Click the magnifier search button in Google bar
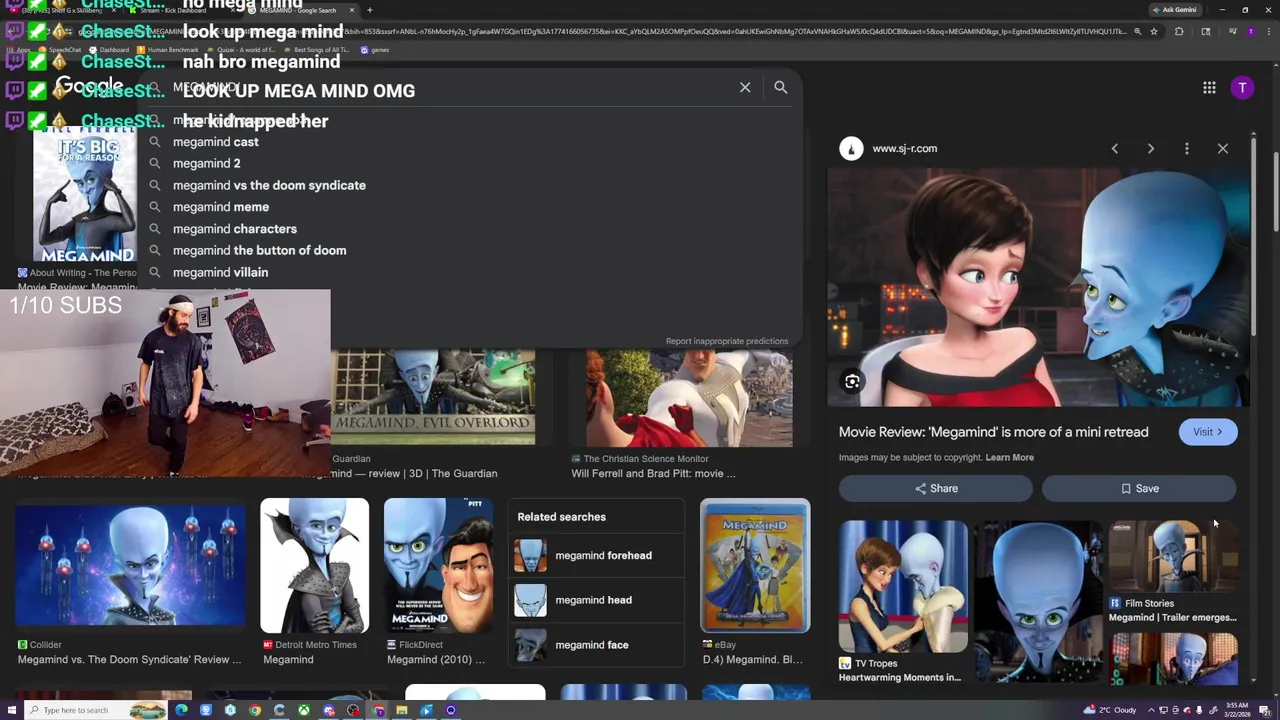 781,88
